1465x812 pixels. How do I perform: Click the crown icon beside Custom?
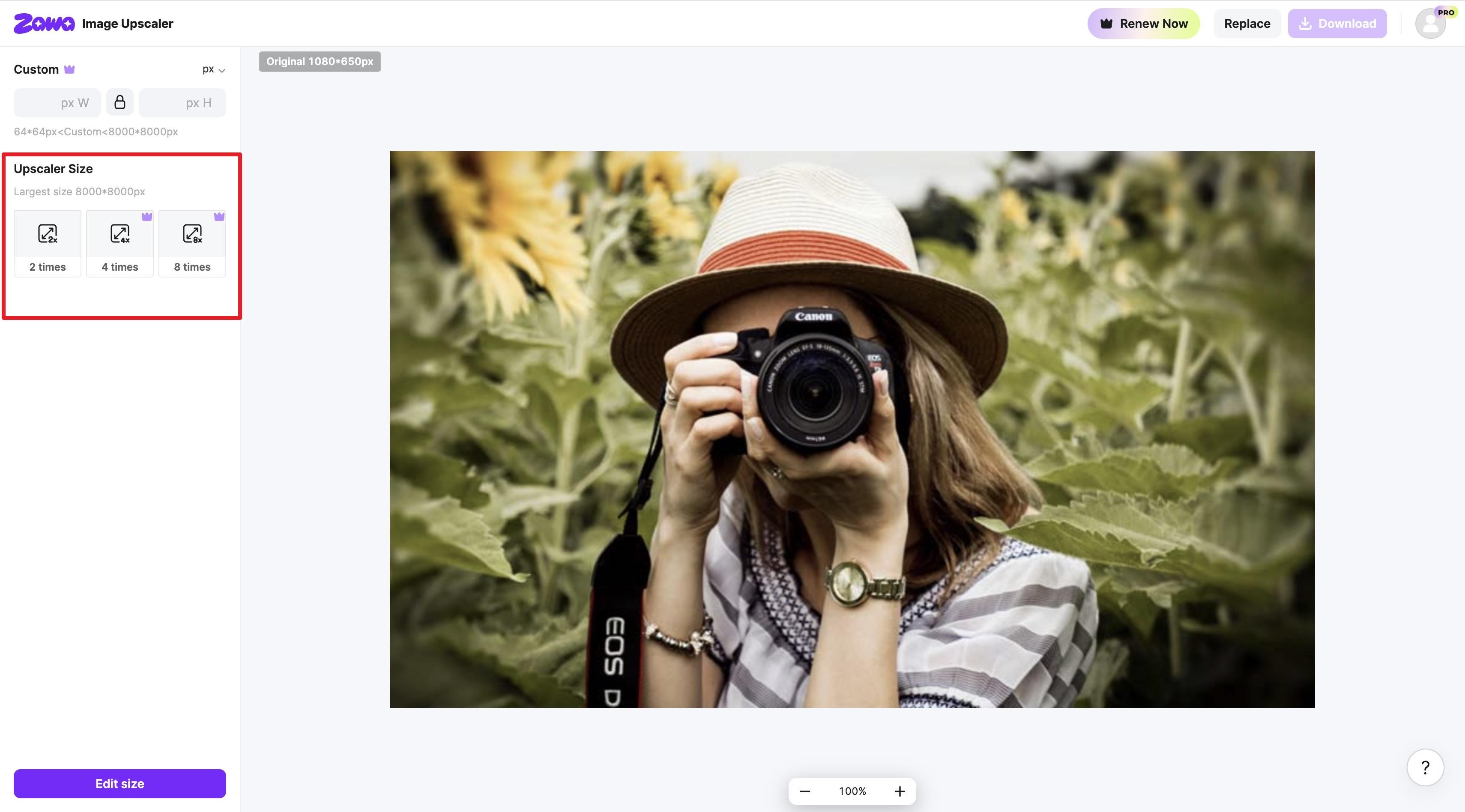tap(69, 69)
